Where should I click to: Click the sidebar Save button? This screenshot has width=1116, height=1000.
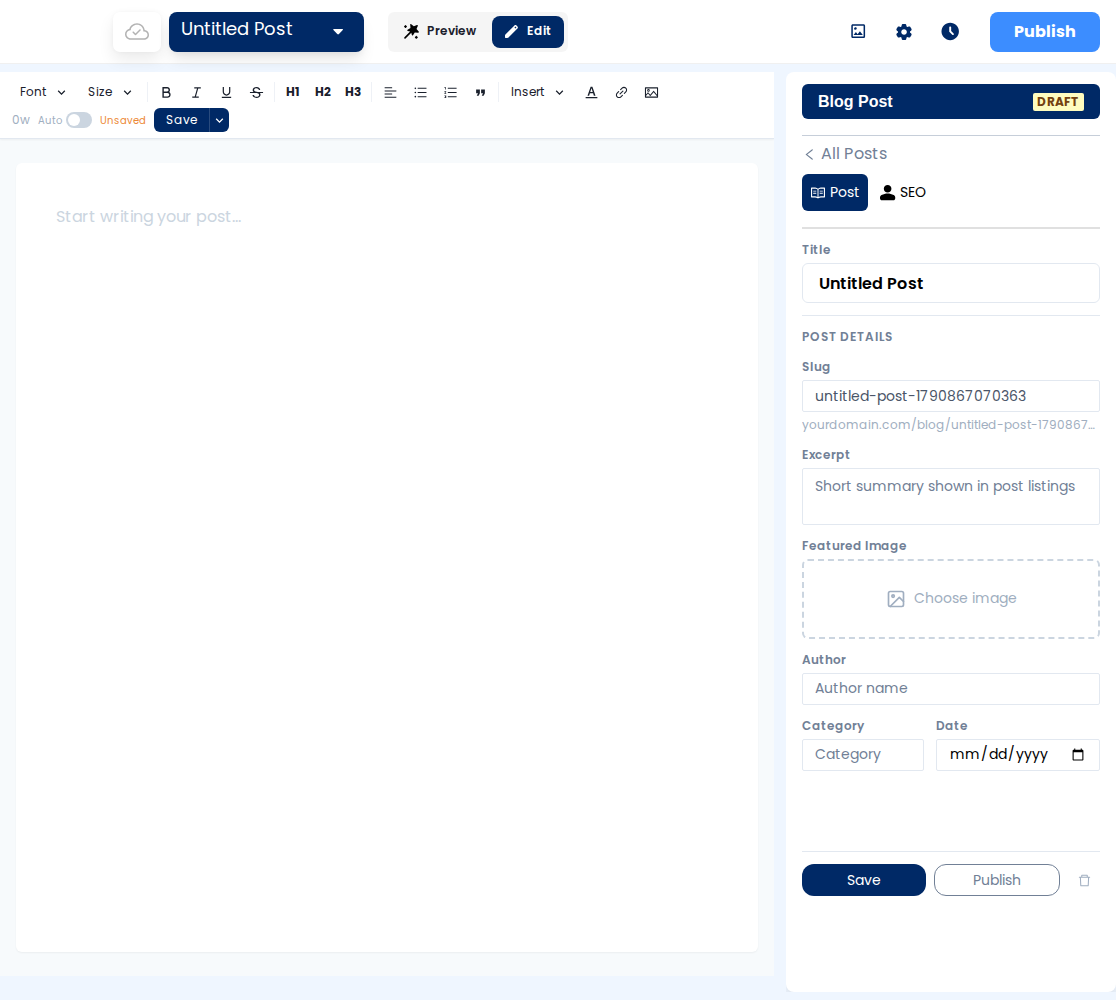point(864,880)
